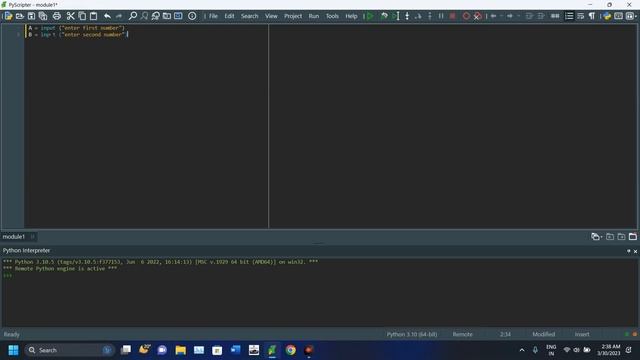Open the Windows Start menu
This screenshot has width=640, height=360.
13,350
